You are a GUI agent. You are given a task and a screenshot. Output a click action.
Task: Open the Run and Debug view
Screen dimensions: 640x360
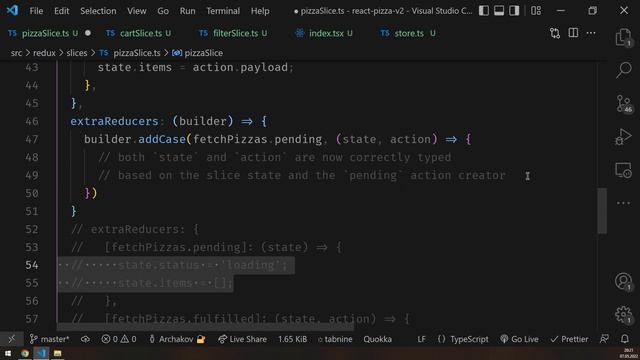tap(623, 137)
